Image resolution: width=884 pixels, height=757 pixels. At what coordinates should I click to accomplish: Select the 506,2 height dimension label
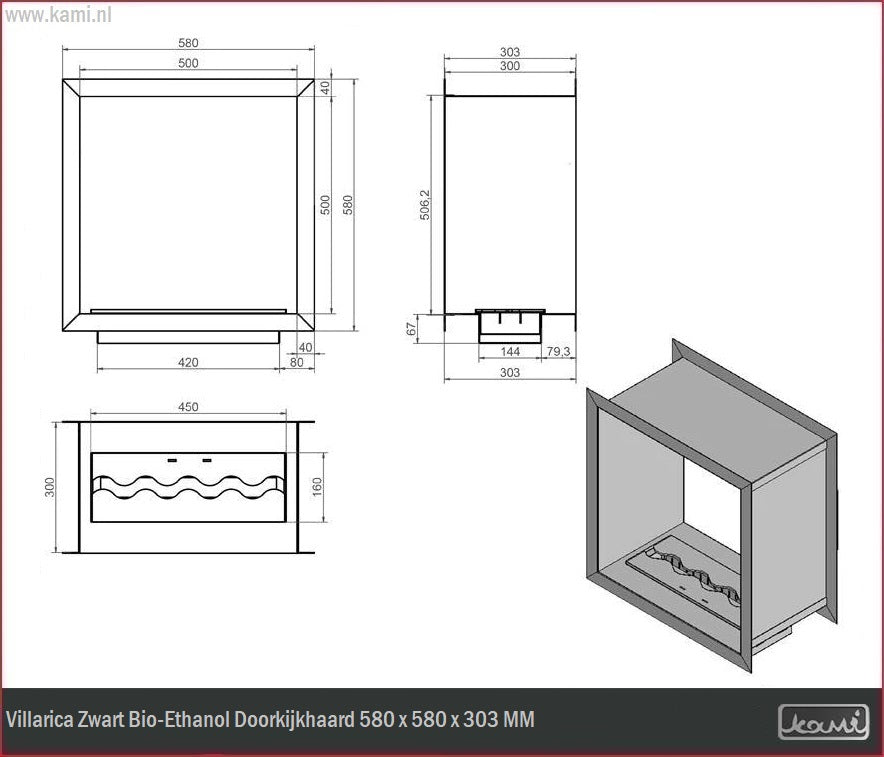click(424, 204)
